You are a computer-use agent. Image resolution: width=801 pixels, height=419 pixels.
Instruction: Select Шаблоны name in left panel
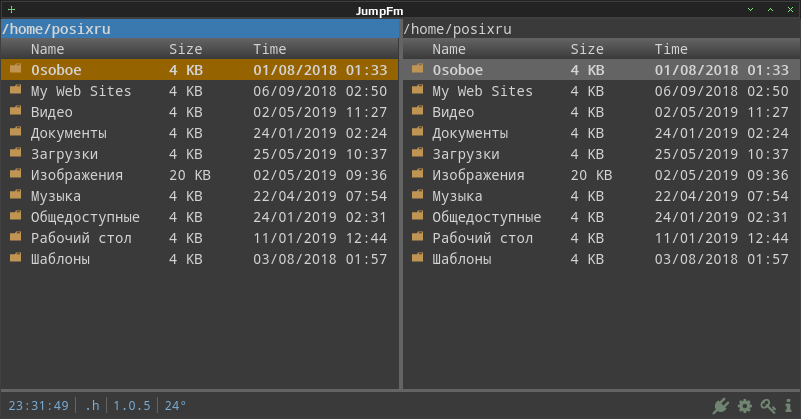60,259
